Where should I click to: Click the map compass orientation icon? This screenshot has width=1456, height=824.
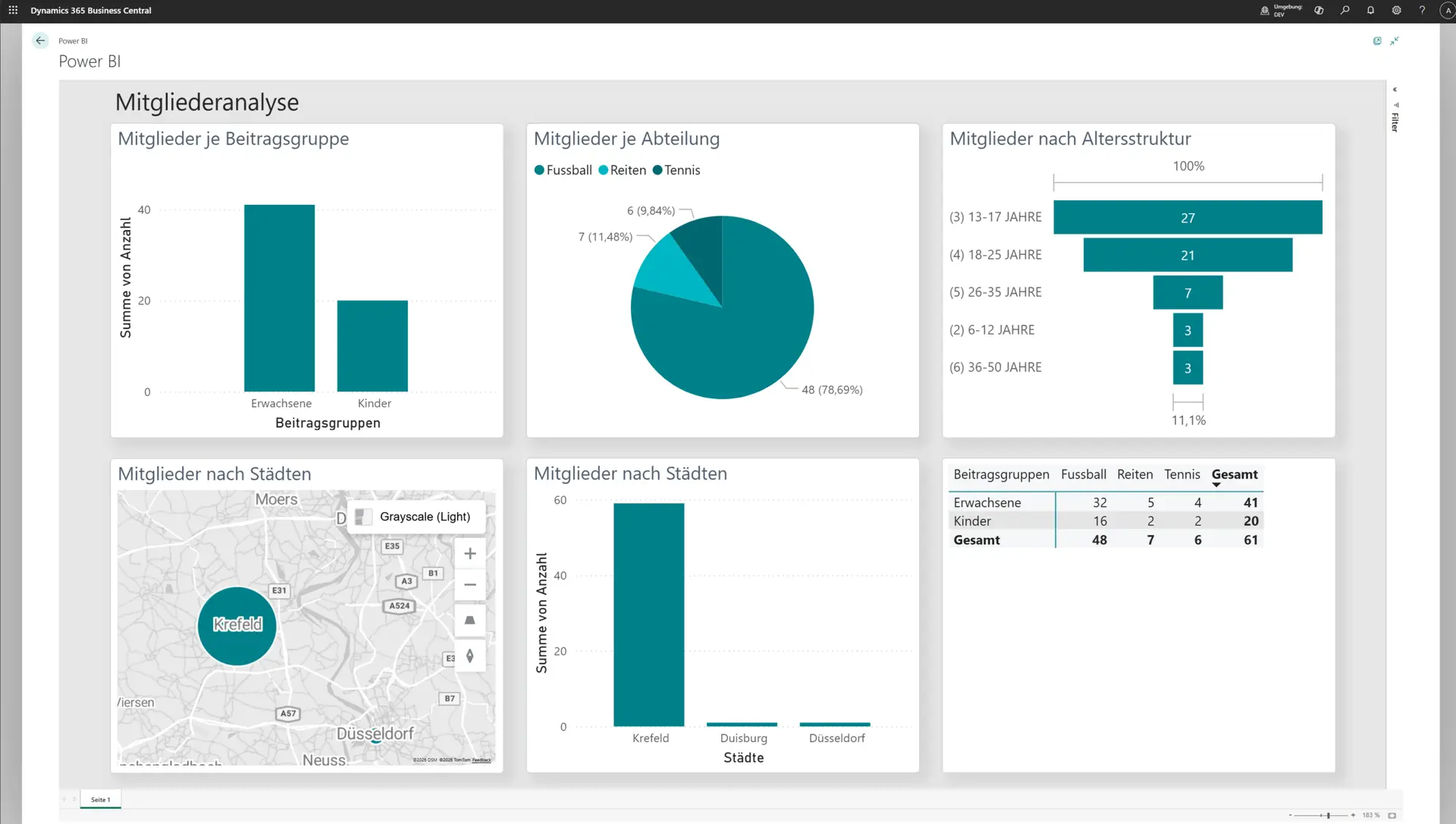470,656
